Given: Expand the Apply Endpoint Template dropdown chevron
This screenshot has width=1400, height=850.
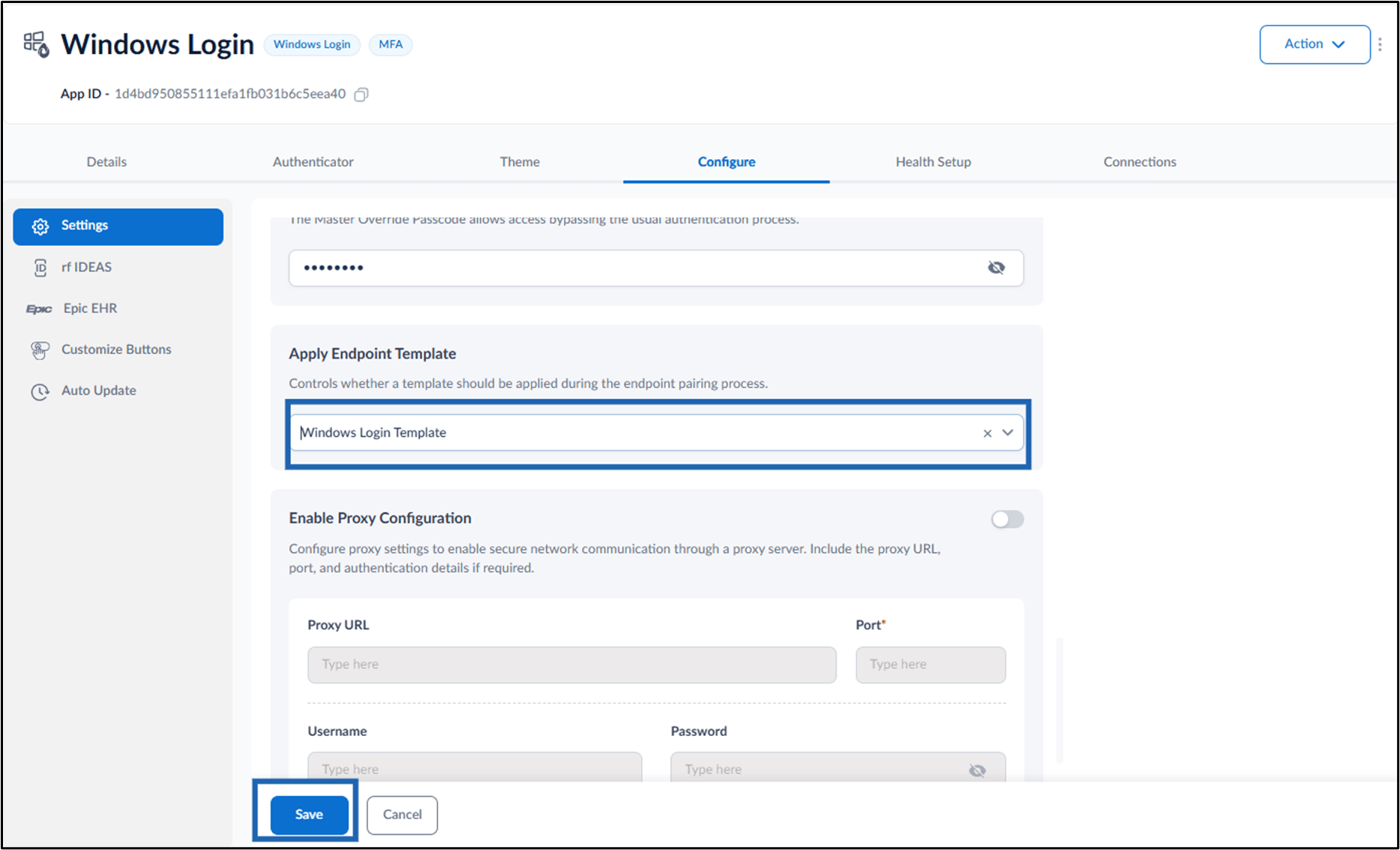Looking at the screenshot, I should pos(1008,433).
